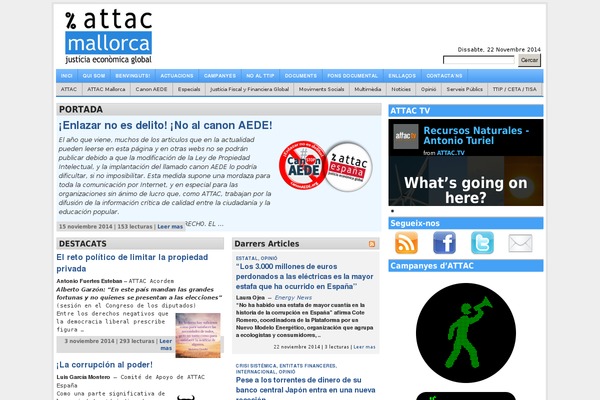Click the attac españa badge image
This screenshot has height=400, width=600.
click(348, 166)
